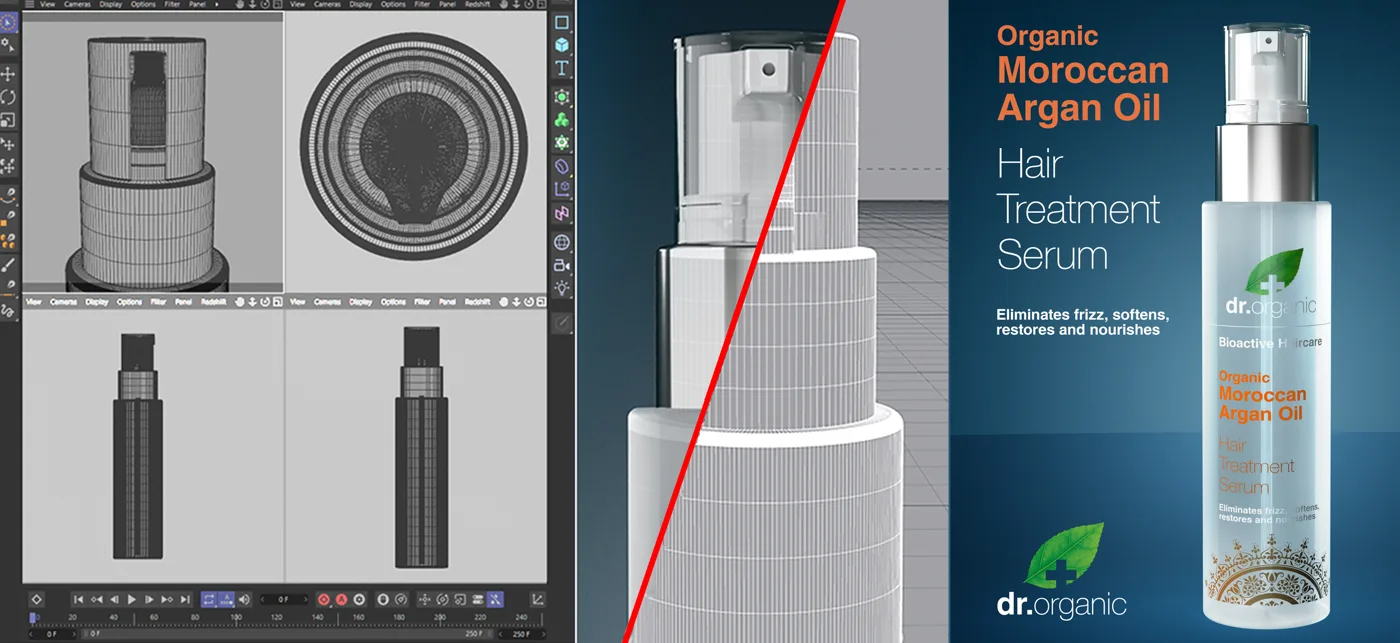Step forward one frame
The image size is (1400, 643).
pos(149,599)
